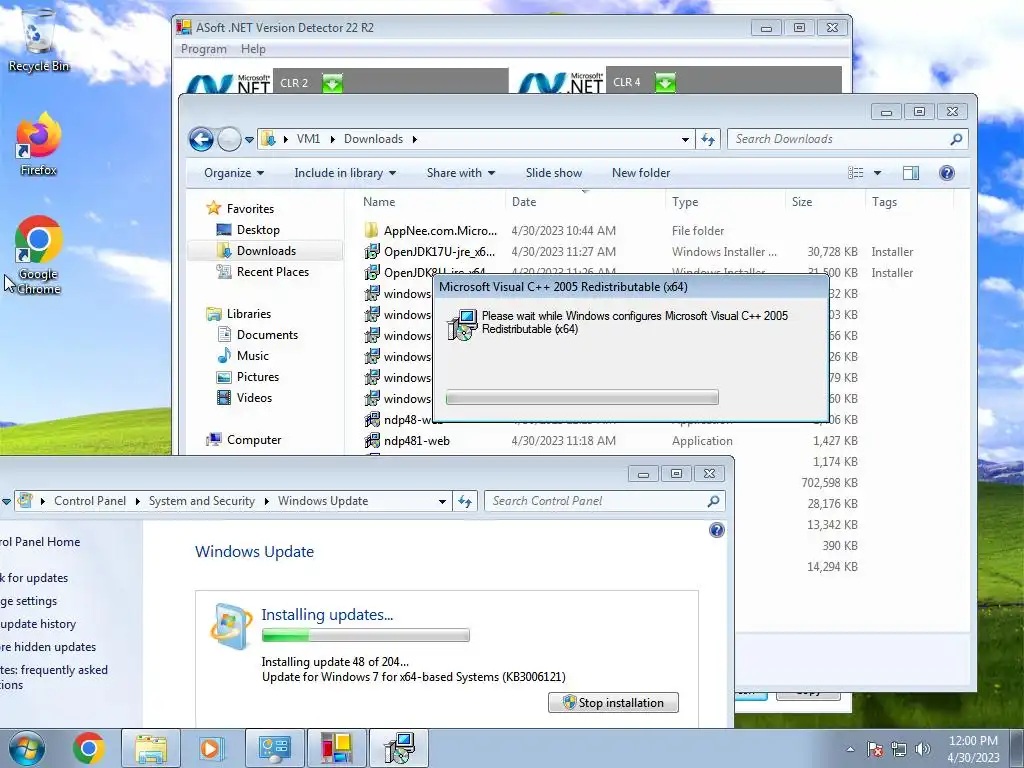This screenshot has height=768, width=1024.
Task: Switch to the Control Panel taskbar button
Action: [x=274, y=748]
